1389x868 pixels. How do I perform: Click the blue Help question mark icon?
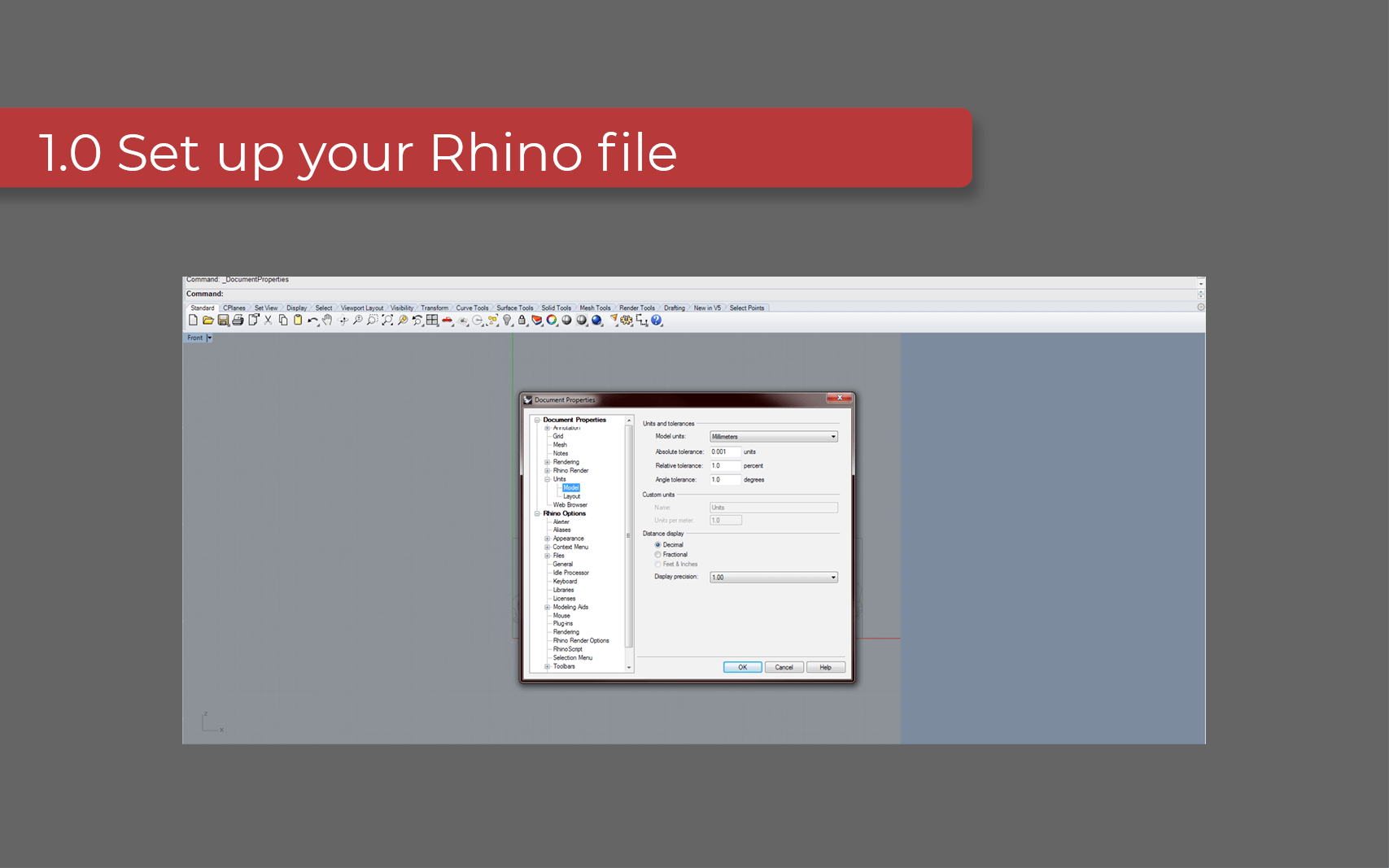(x=657, y=321)
